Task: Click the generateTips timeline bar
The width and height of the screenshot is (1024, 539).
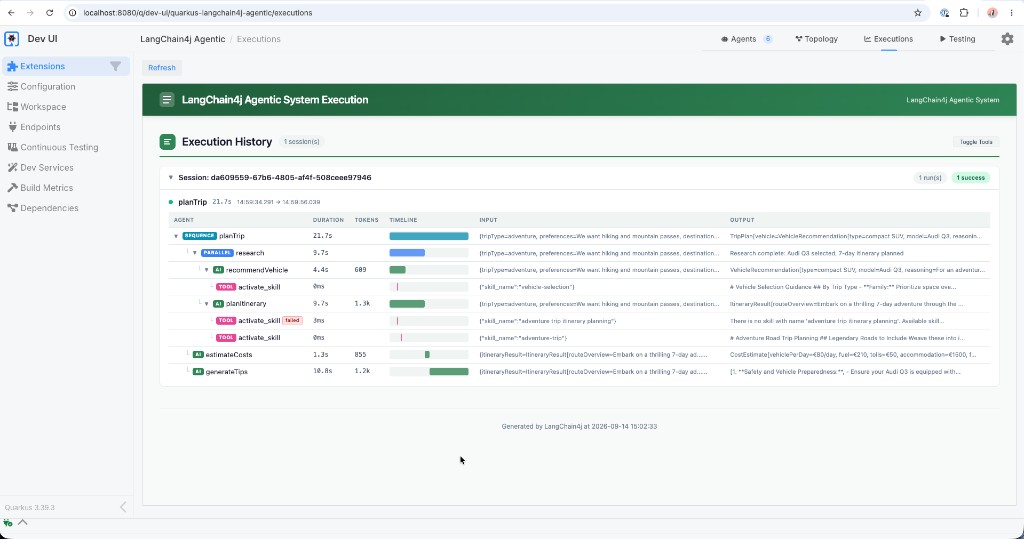Action: [449, 372]
